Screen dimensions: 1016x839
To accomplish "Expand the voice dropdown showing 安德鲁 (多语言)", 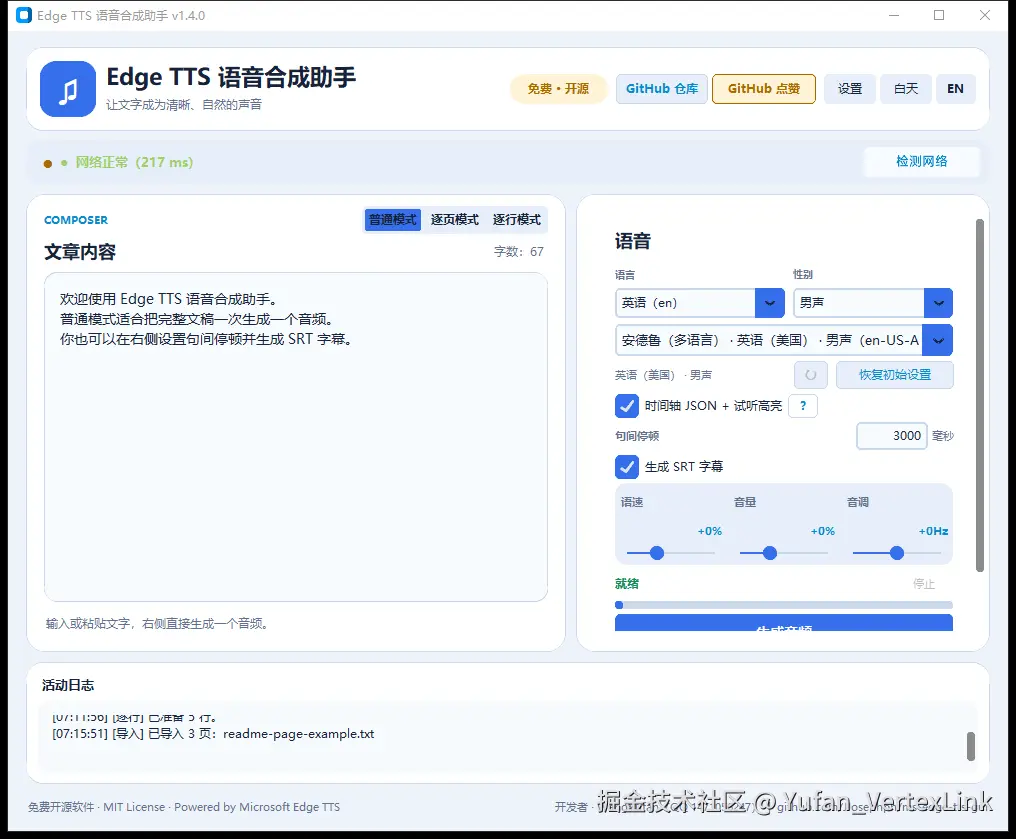I will coord(784,340).
